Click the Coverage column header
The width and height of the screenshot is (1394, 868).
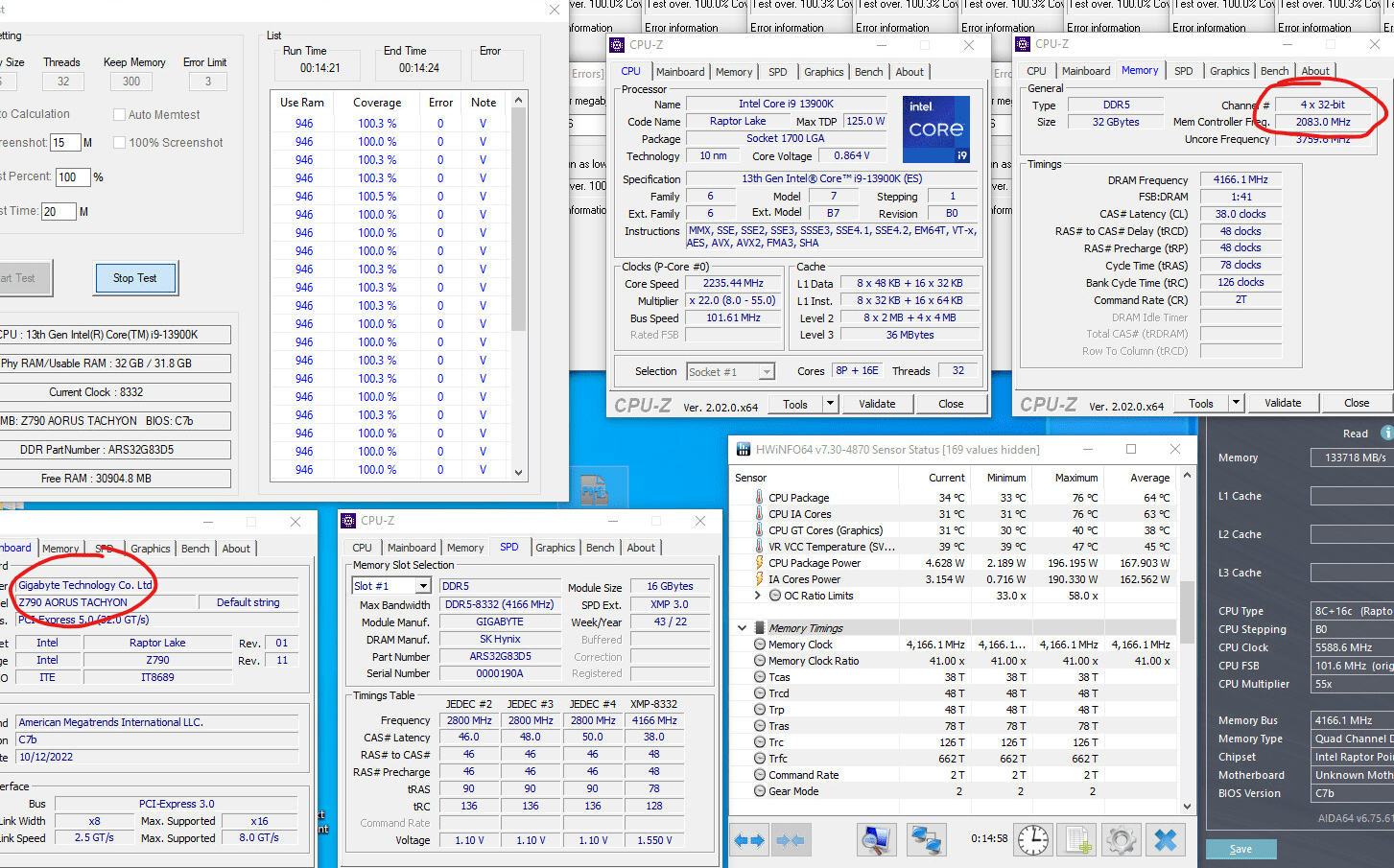(x=377, y=103)
